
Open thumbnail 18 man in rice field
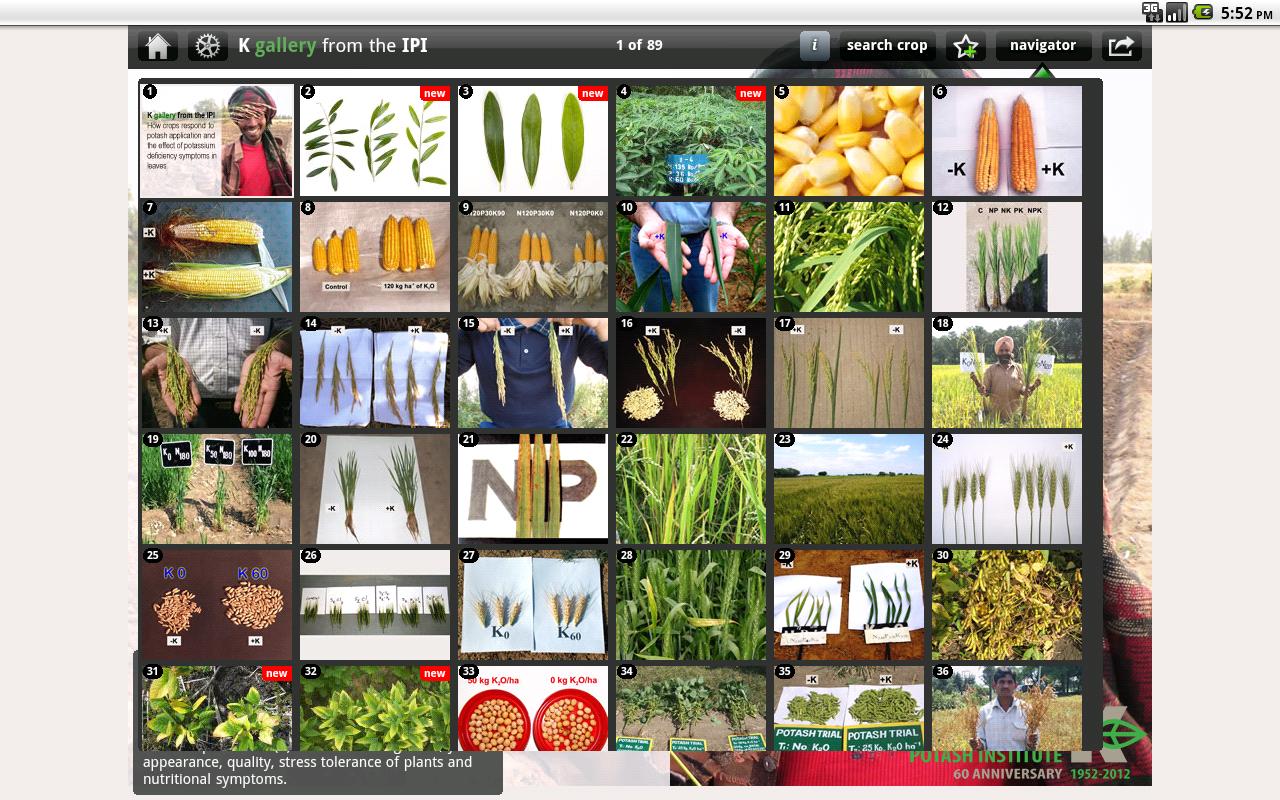[x=1007, y=373]
